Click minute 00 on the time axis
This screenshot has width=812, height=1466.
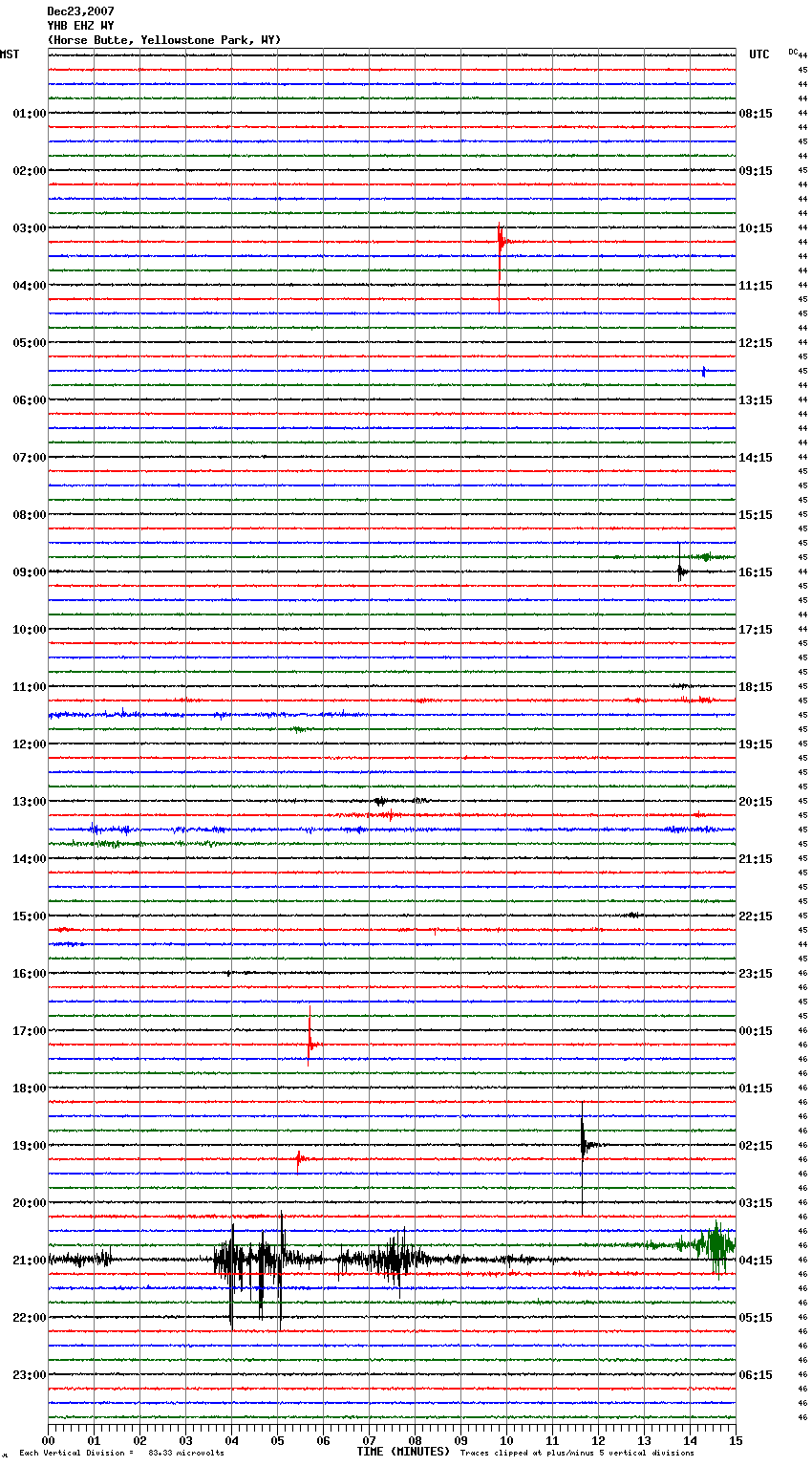pos(49,1440)
